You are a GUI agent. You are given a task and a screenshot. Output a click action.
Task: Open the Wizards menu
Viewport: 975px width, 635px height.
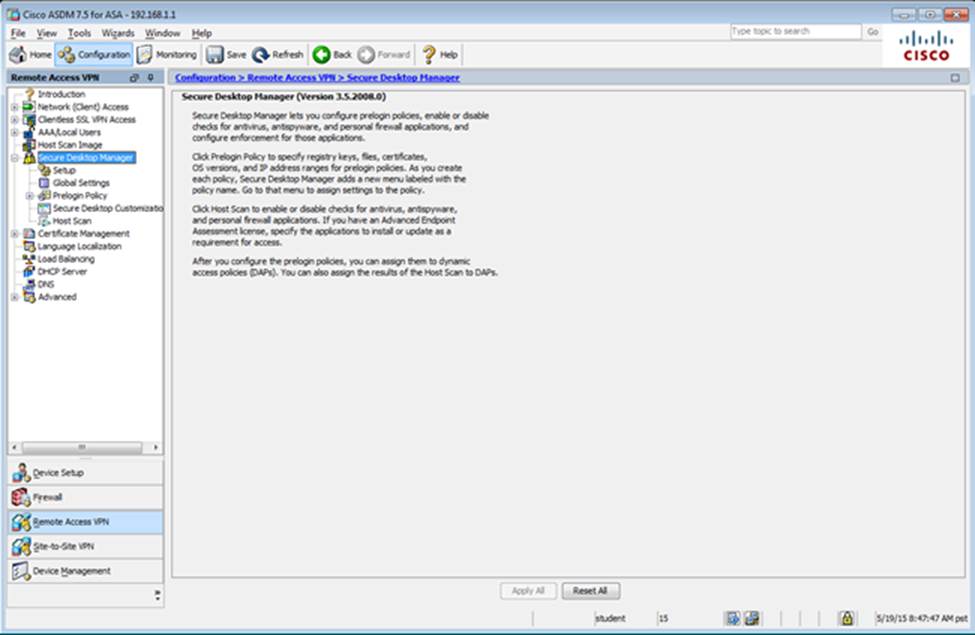pos(117,33)
